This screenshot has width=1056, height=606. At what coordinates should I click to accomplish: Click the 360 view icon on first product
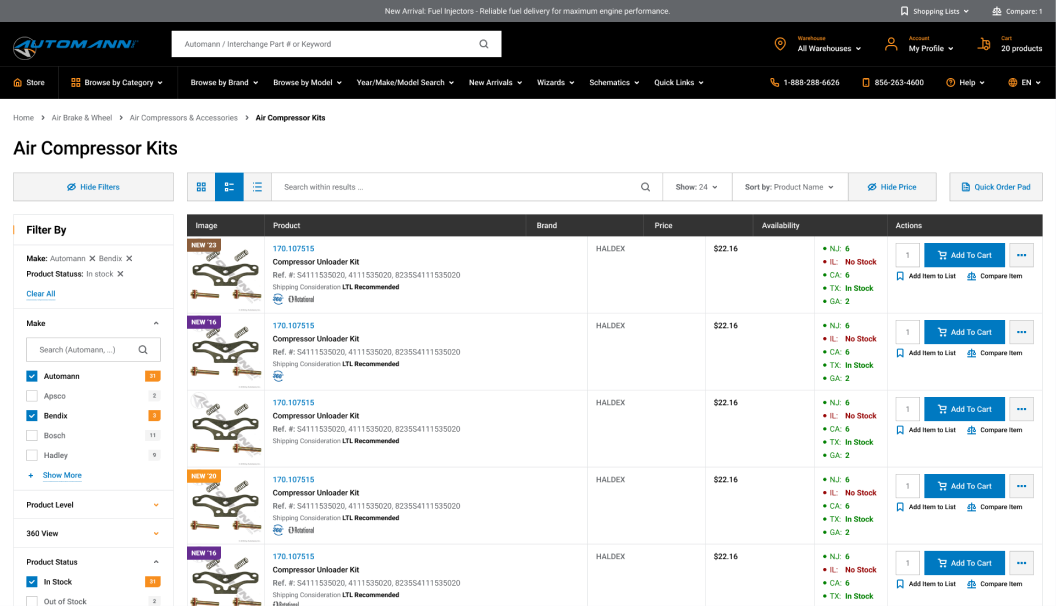point(278,299)
